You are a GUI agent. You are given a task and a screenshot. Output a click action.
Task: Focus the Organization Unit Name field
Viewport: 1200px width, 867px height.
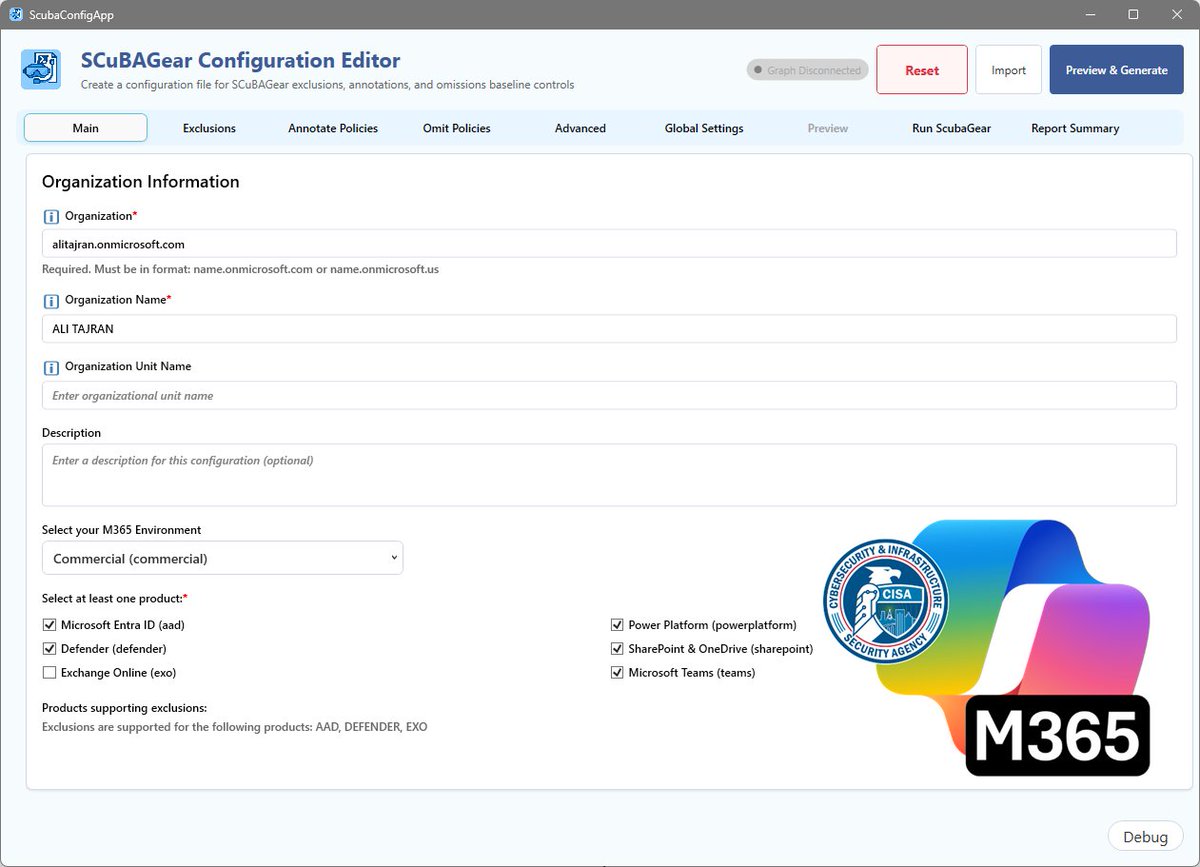click(609, 395)
